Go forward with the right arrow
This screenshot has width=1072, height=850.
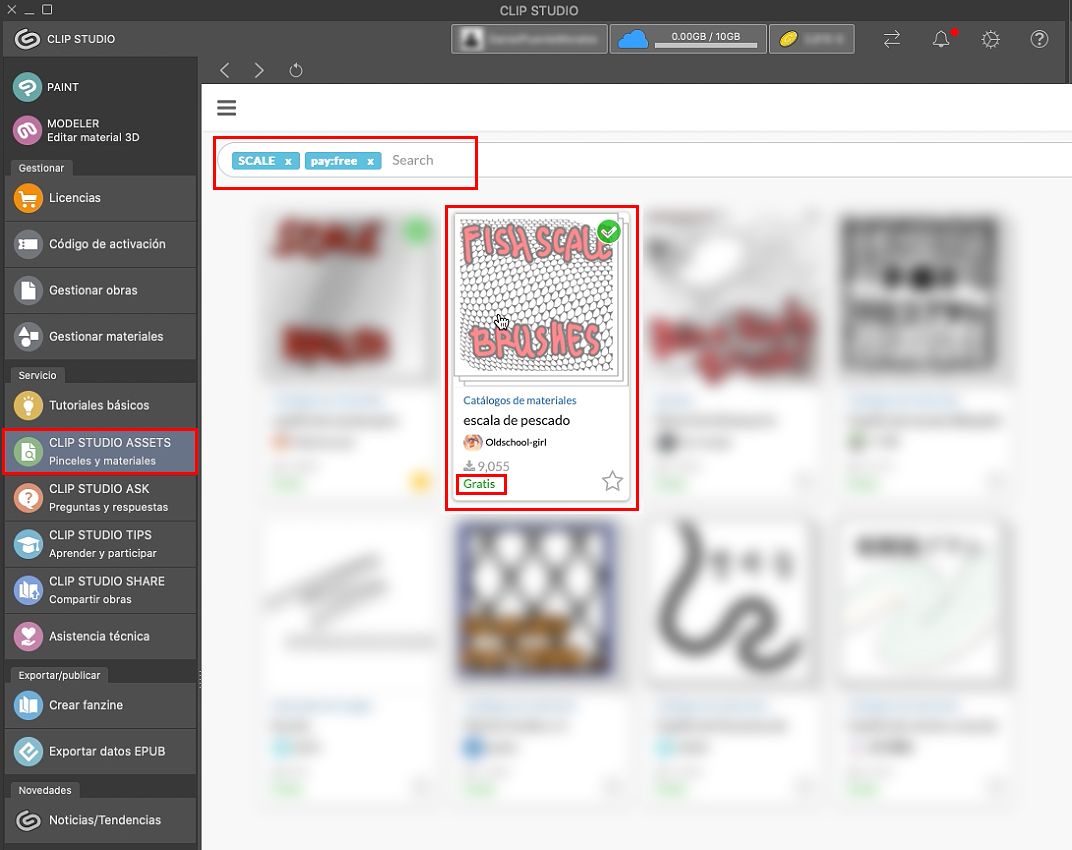pyautogui.click(x=259, y=70)
